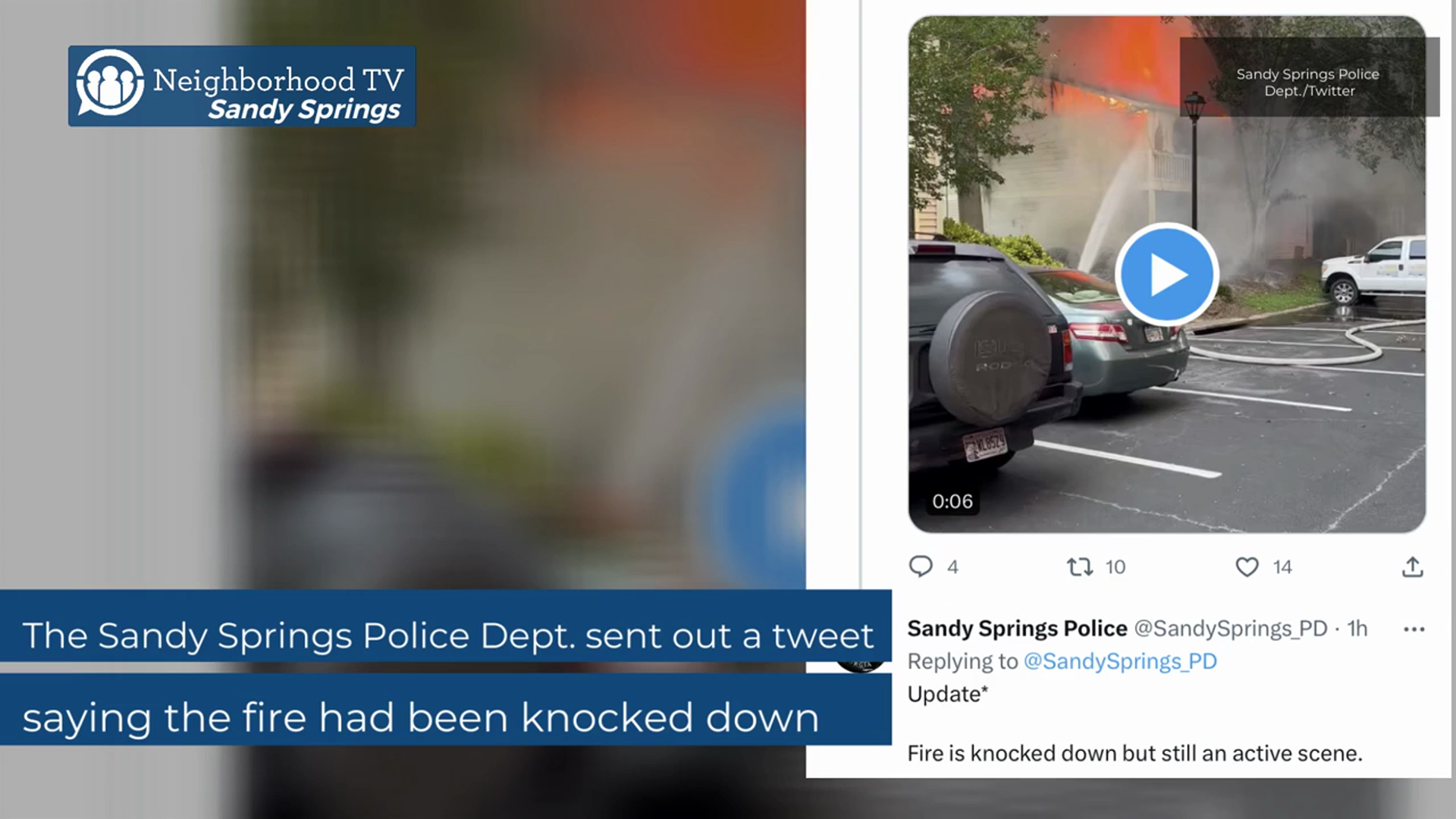Play the fire video in the tweet

1166,275
